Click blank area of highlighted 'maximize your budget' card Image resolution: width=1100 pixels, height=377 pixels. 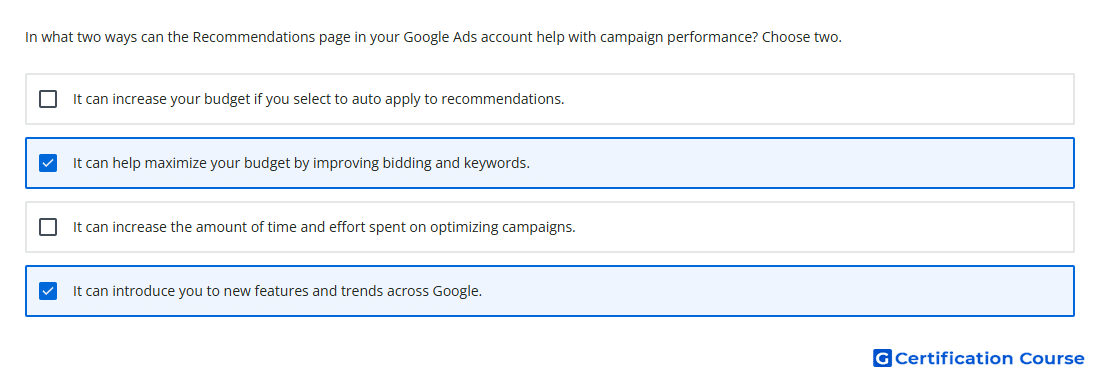point(800,163)
